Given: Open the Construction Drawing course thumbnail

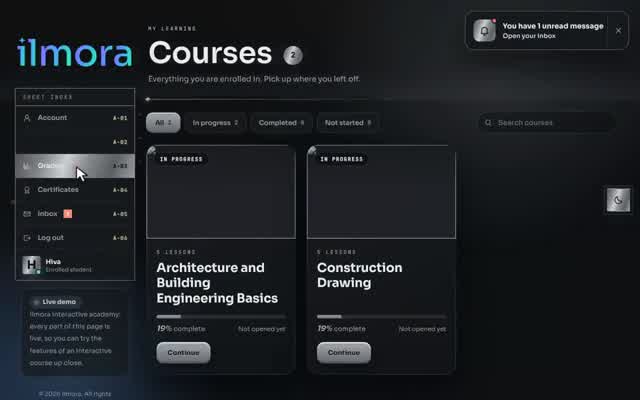Looking at the screenshot, I should (381, 192).
